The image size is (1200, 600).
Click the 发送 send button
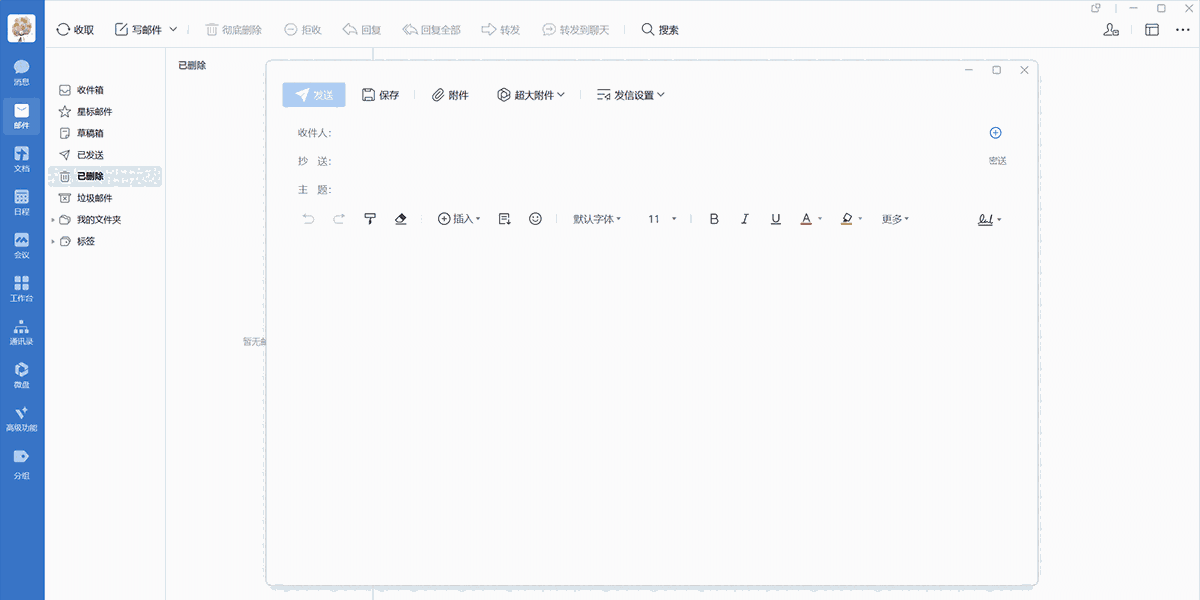(x=315, y=94)
